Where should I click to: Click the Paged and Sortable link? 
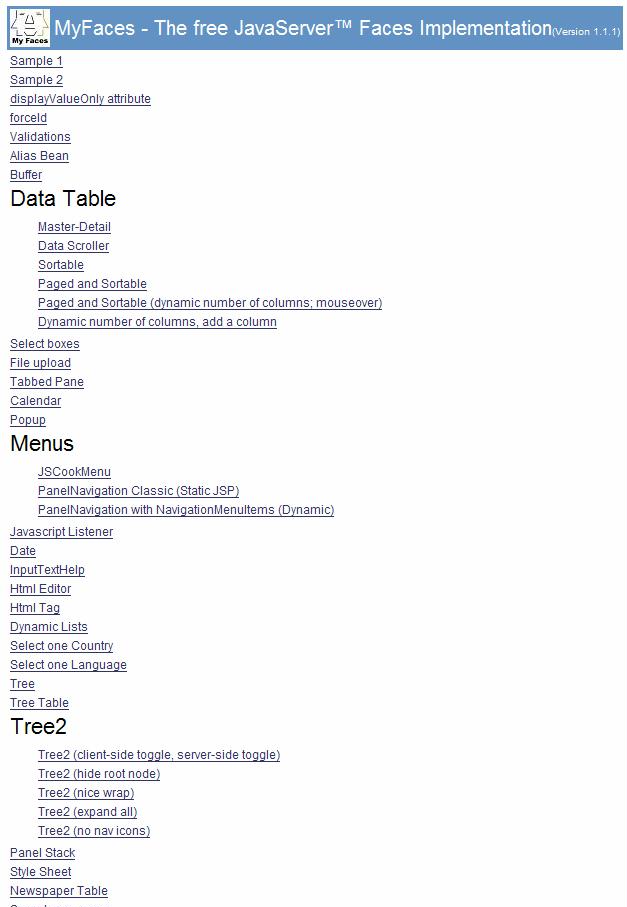92,284
